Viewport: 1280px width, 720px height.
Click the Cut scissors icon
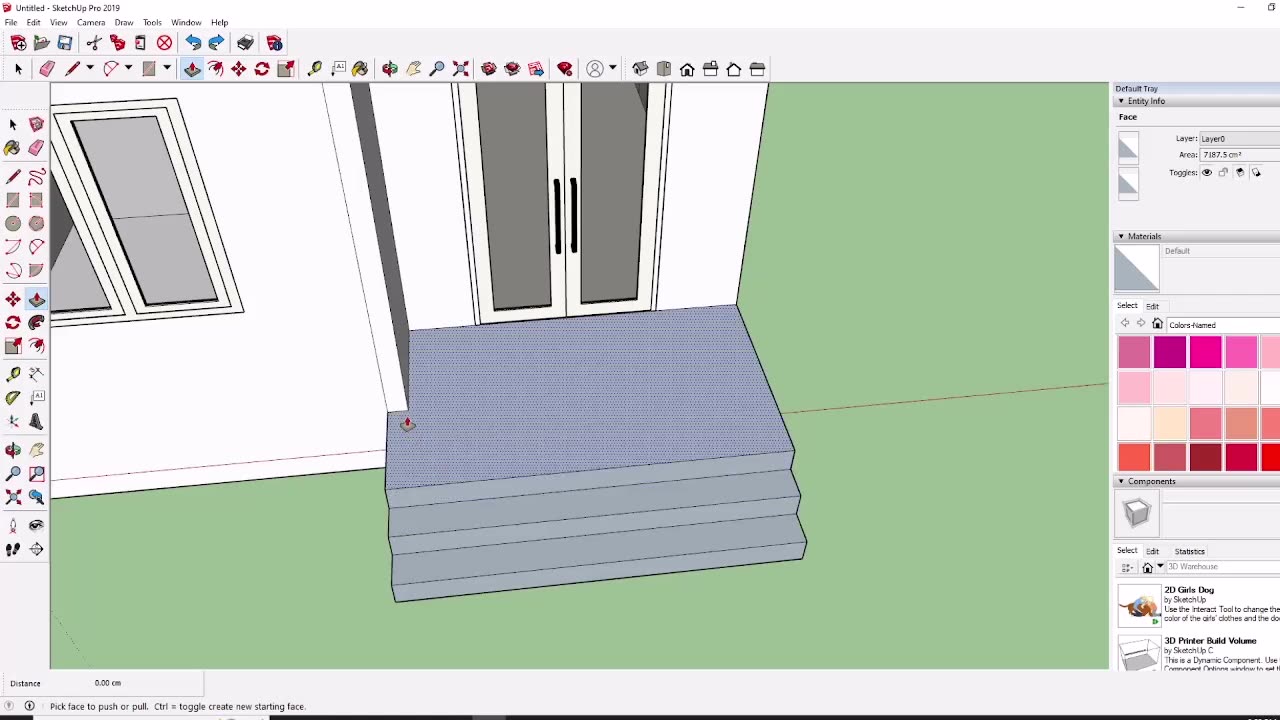click(94, 43)
